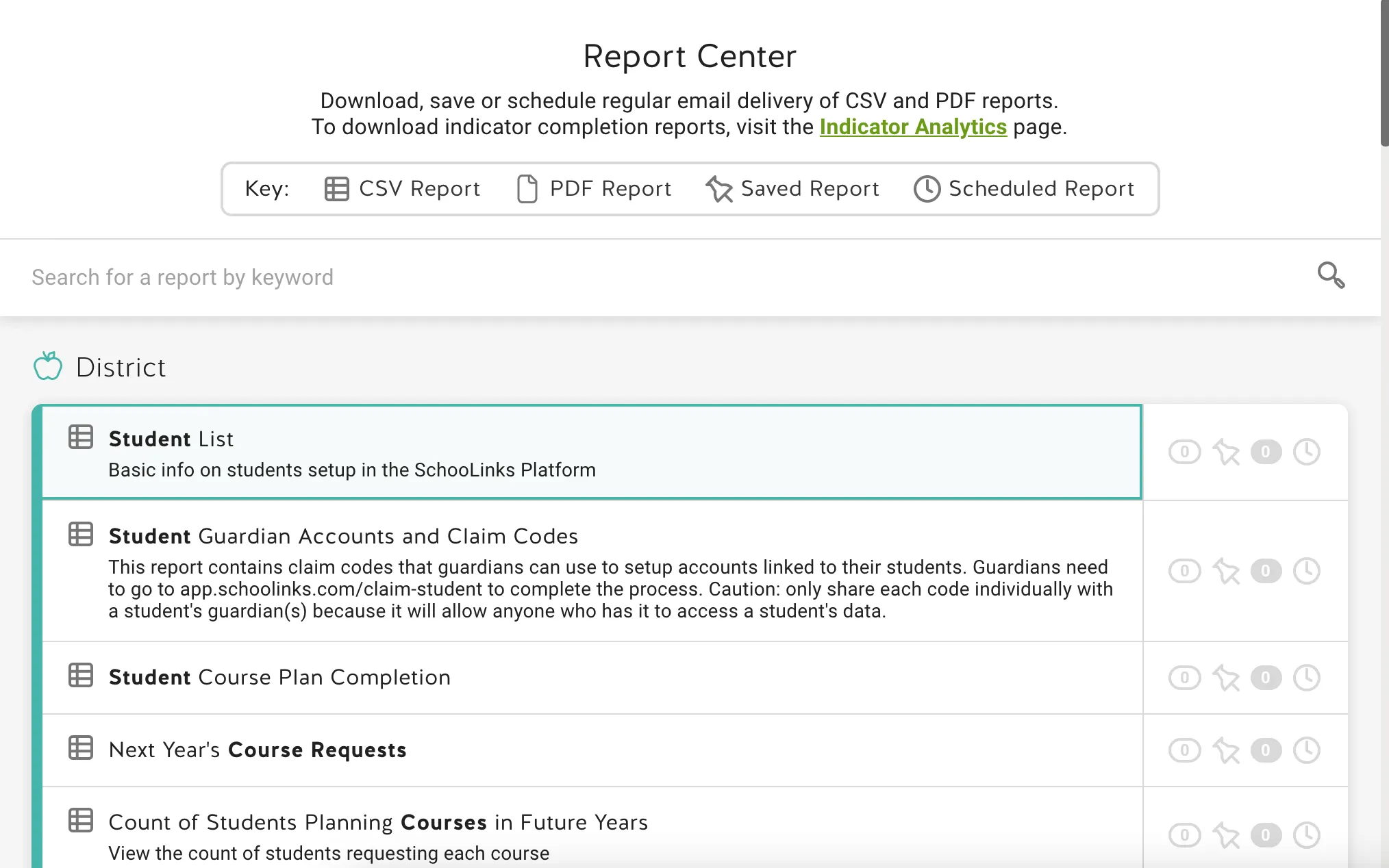
Task: Click the District apple icon
Action: coord(48,366)
